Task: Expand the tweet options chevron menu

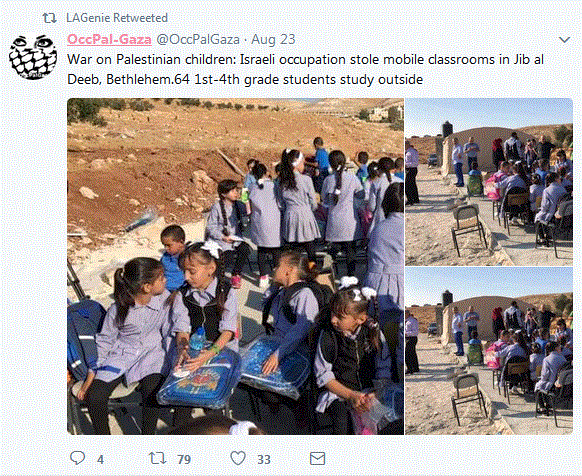Action: coord(564,40)
